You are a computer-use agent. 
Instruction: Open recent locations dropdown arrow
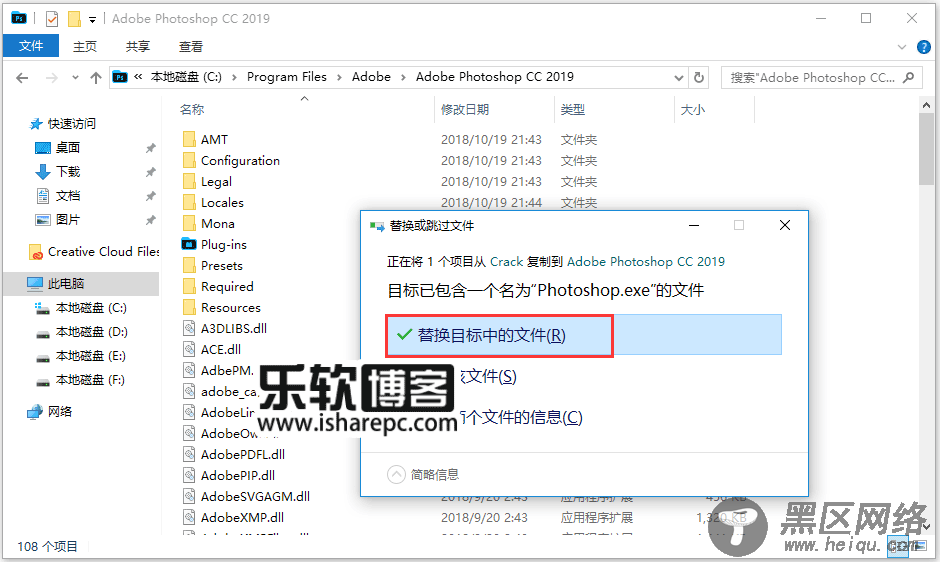click(75, 77)
